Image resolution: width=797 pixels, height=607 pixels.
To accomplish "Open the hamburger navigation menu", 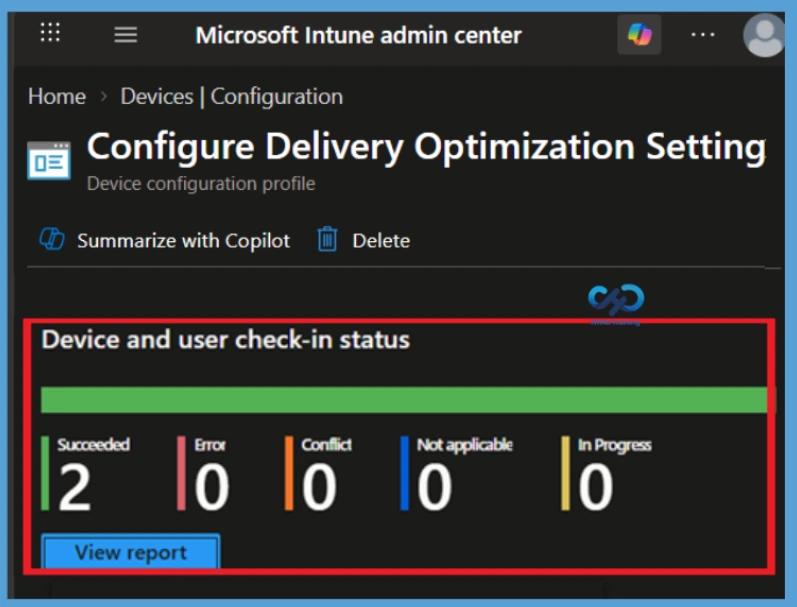I will point(126,35).
